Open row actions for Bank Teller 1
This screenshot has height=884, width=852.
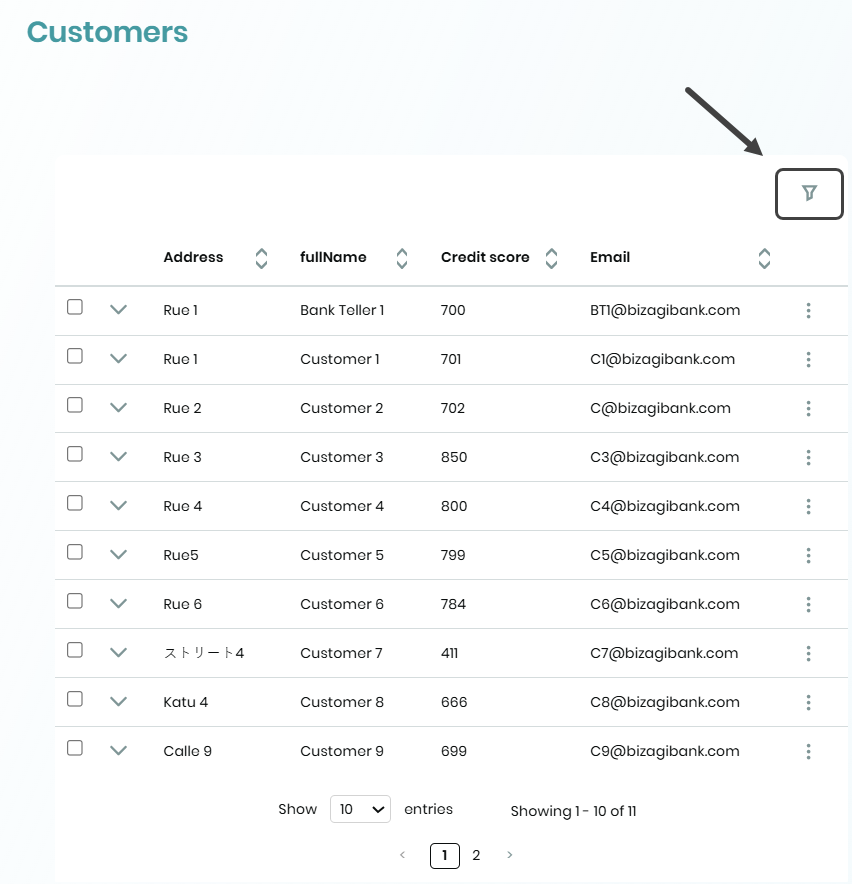[808, 310]
